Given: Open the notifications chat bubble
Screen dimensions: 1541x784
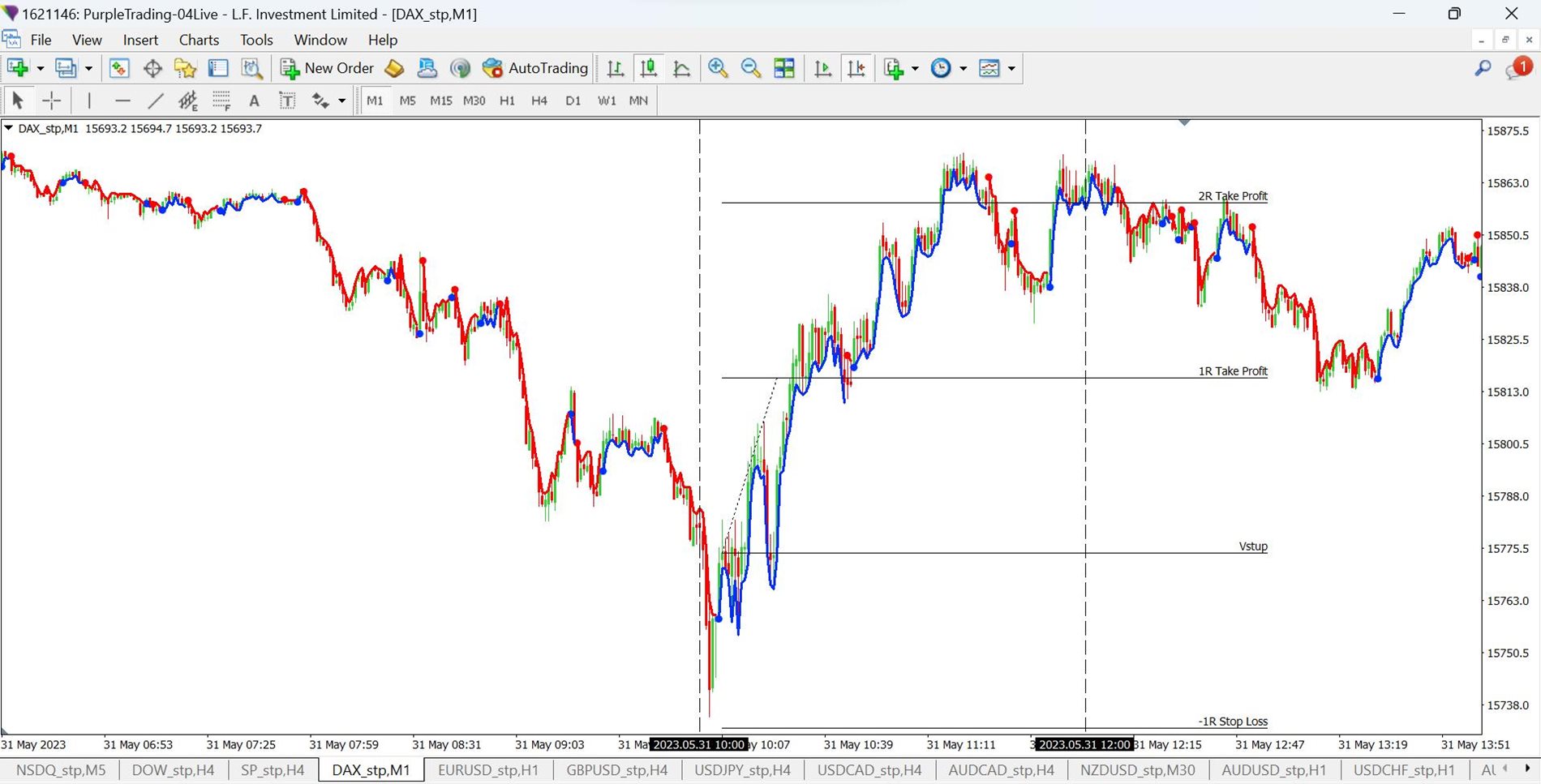Looking at the screenshot, I should [1516, 70].
